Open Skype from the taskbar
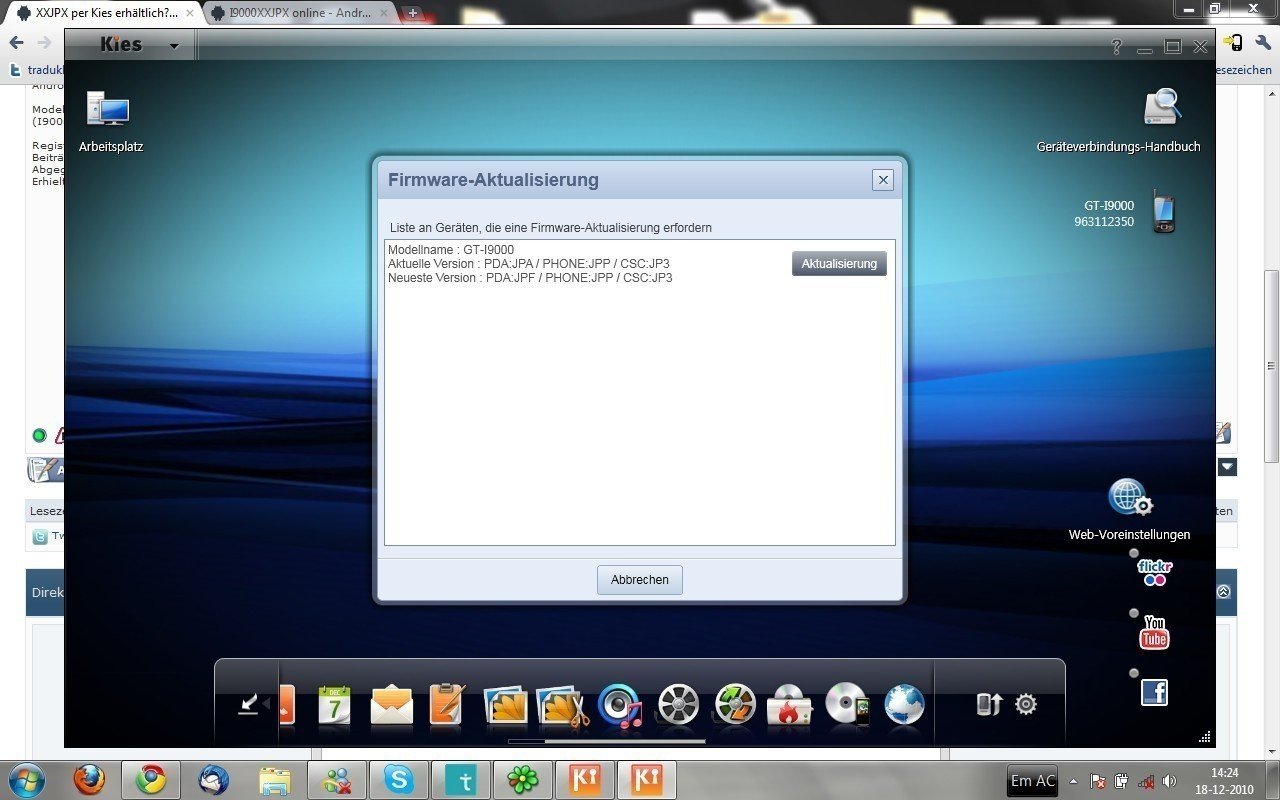The height and width of the screenshot is (800, 1280). click(x=399, y=779)
